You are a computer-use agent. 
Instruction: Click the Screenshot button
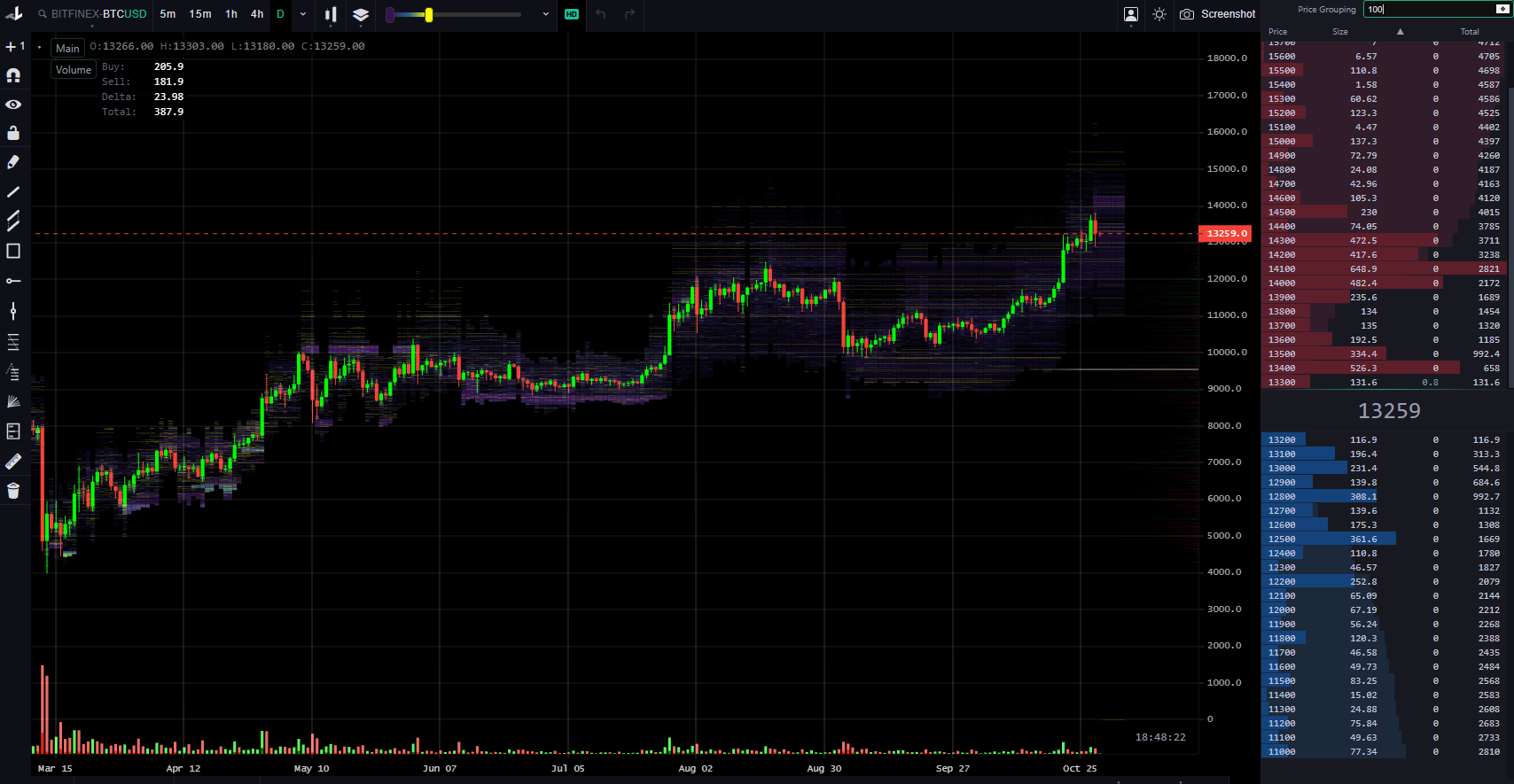point(1218,14)
